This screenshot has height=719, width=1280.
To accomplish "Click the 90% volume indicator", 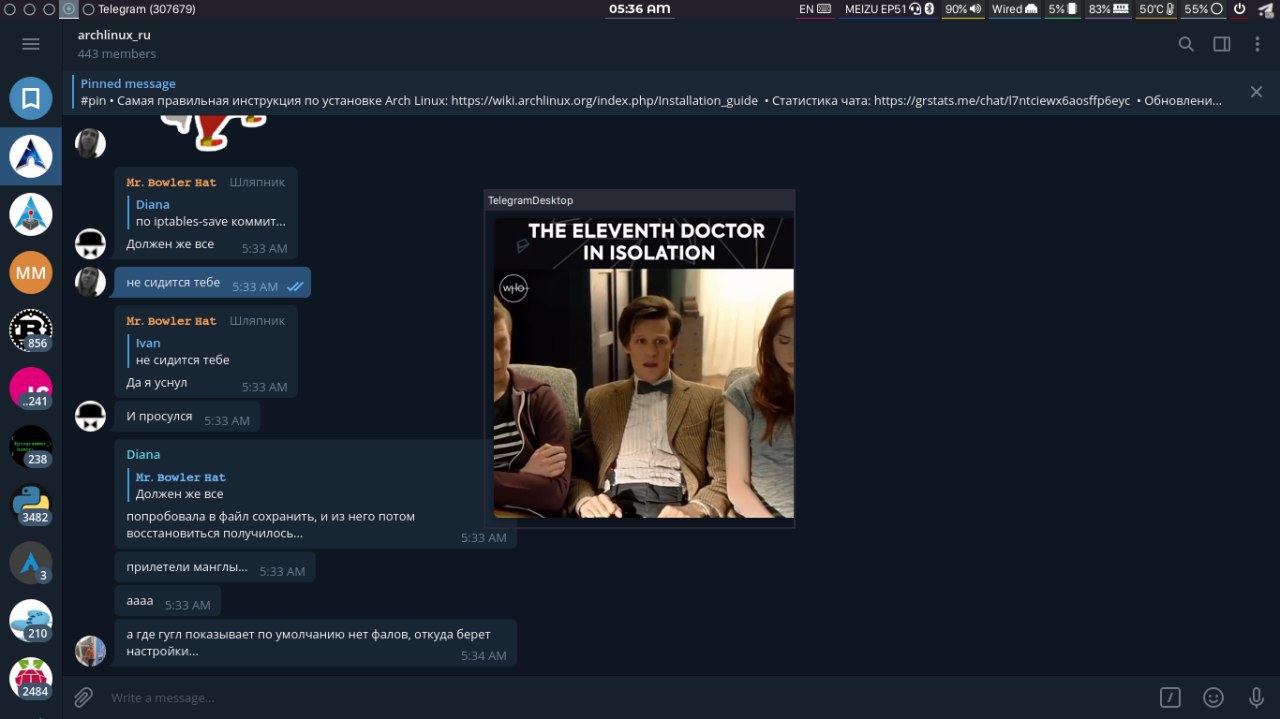I will (x=963, y=9).
